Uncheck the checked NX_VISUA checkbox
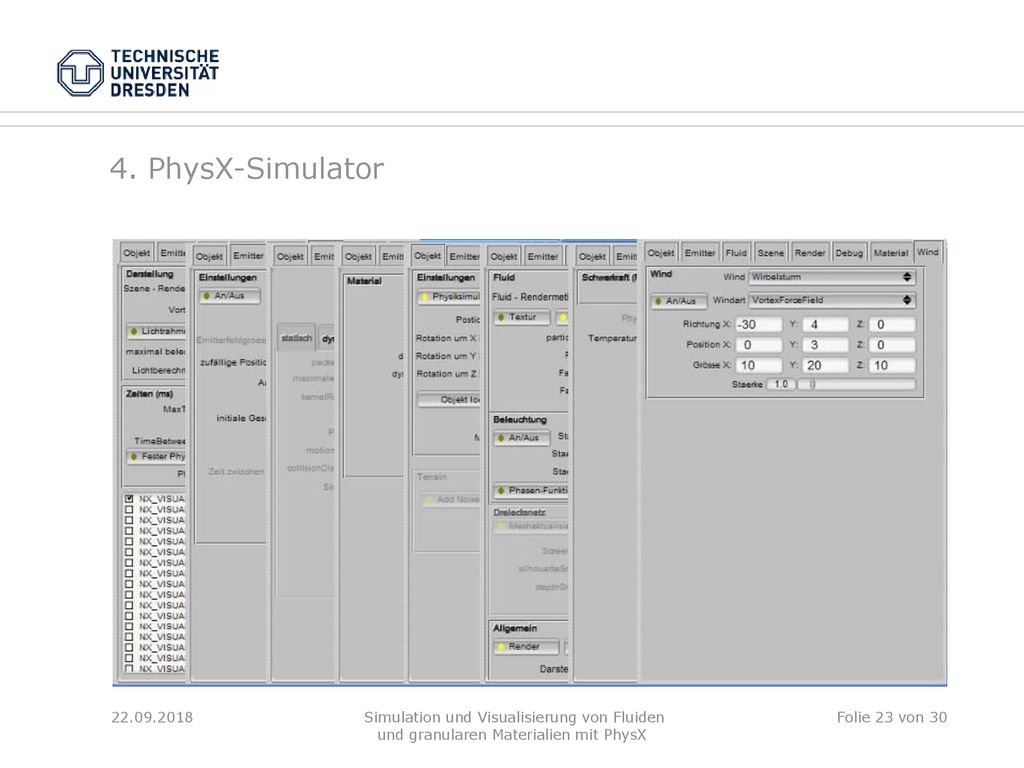This screenshot has width=1024, height=768. (129, 499)
